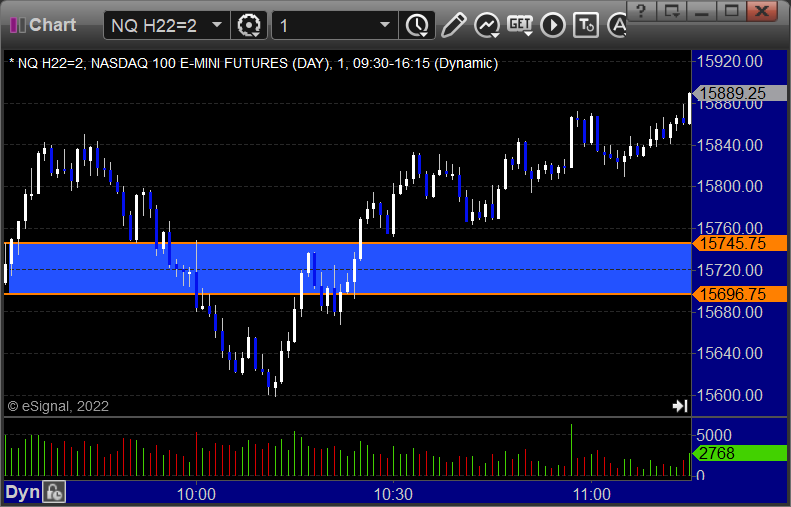Toggle the lock icon next to Dyn

54,492
